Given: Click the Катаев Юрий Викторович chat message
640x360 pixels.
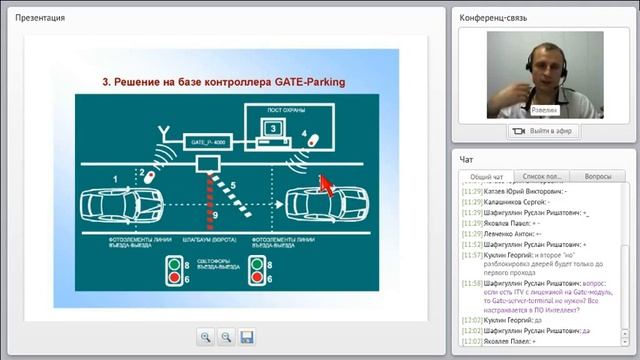Looking at the screenshot, I should [514, 191].
